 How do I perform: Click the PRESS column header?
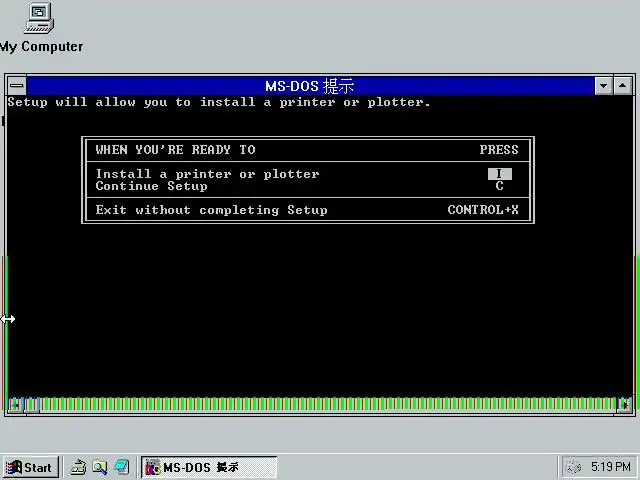499,150
